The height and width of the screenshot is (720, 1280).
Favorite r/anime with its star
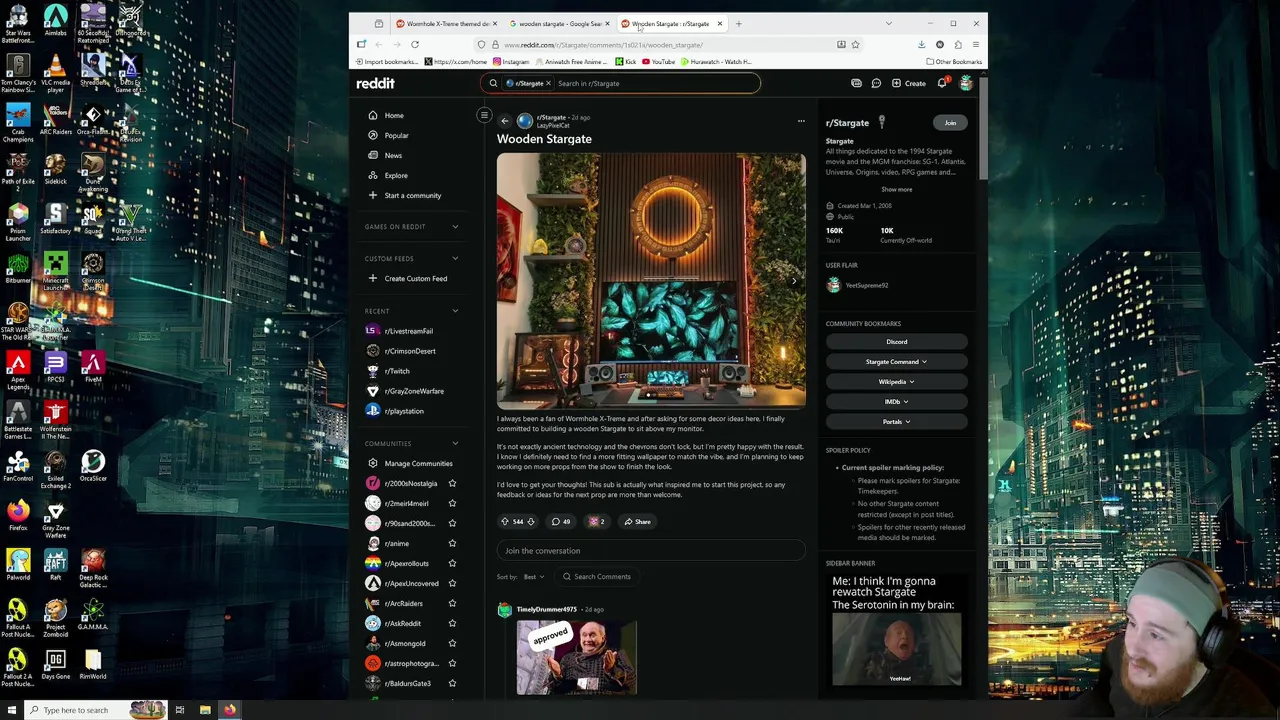452,544
